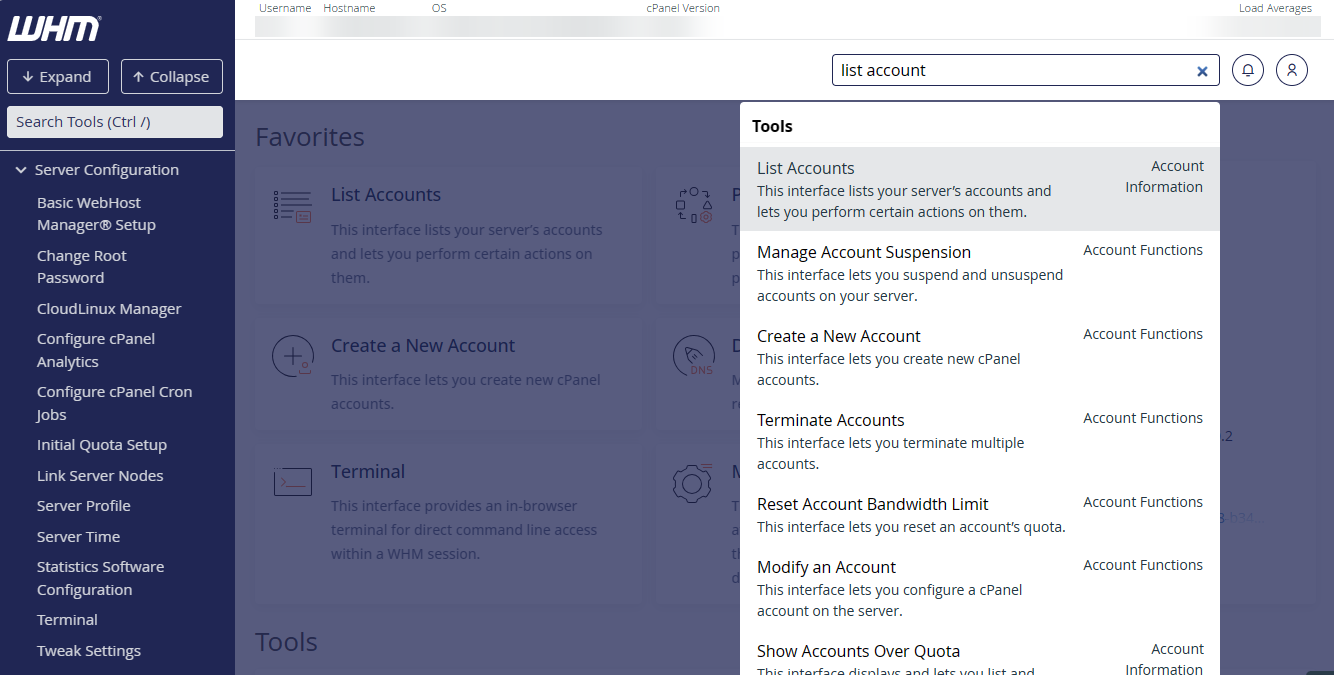Open Basic WebHost Manager Setup
The width and height of the screenshot is (1334, 675).
[x=96, y=214]
